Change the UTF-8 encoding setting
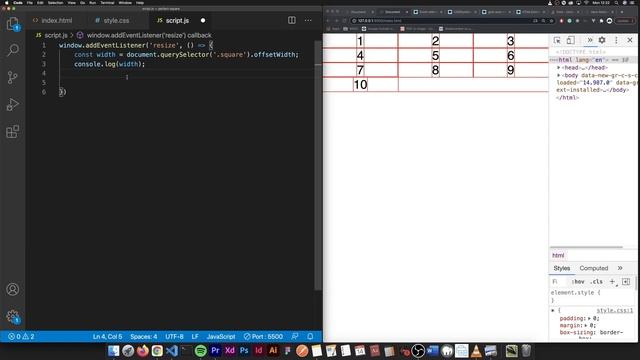Screen dimensions: 640x360 pyautogui.click(x=174, y=336)
